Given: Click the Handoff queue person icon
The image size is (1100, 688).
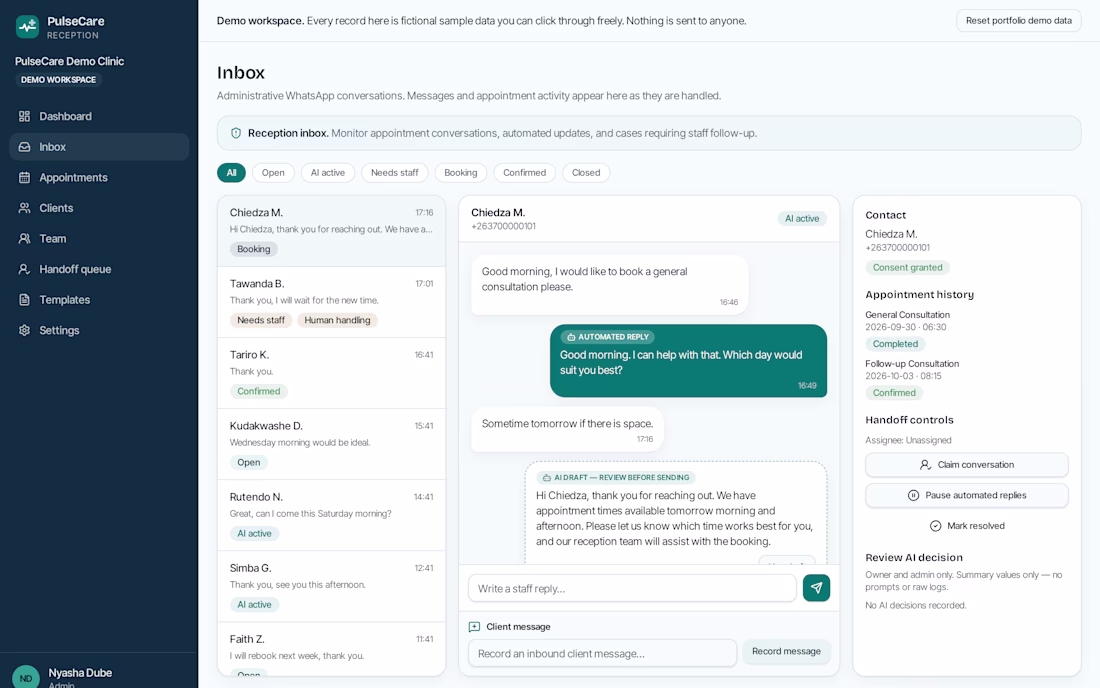Looking at the screenshot, I should pyautogui.click(x=25, y=269).
